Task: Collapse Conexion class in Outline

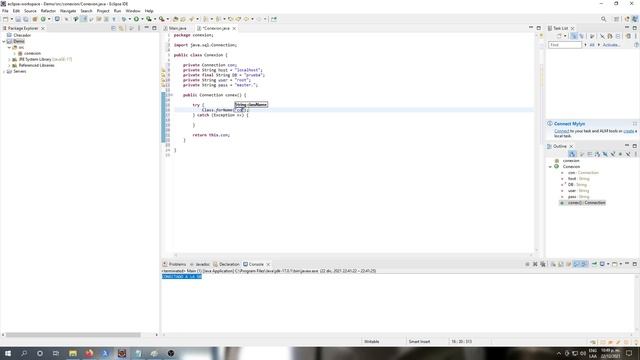Action: 550,167
